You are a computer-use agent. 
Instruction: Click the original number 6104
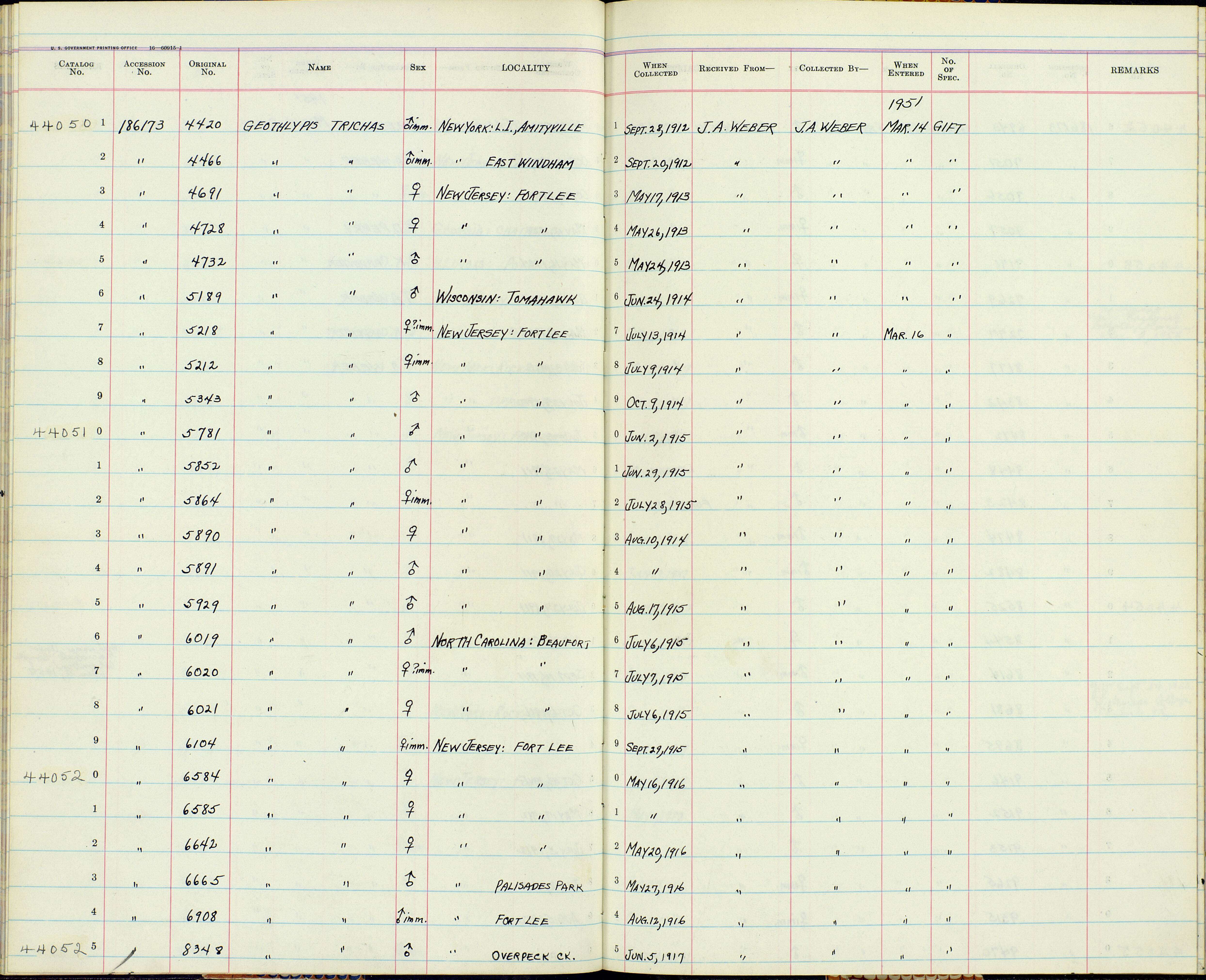tap(201, 743)
